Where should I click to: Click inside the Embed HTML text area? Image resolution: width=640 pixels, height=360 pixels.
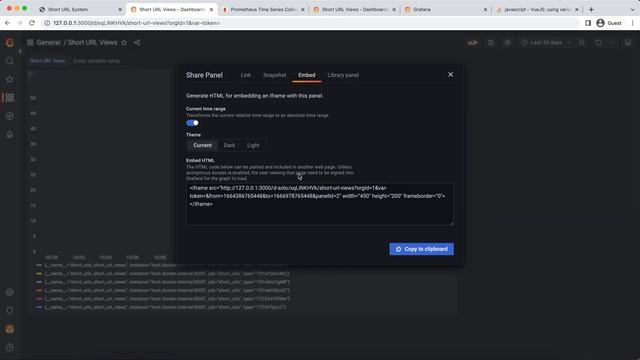(x=320, y=204)
